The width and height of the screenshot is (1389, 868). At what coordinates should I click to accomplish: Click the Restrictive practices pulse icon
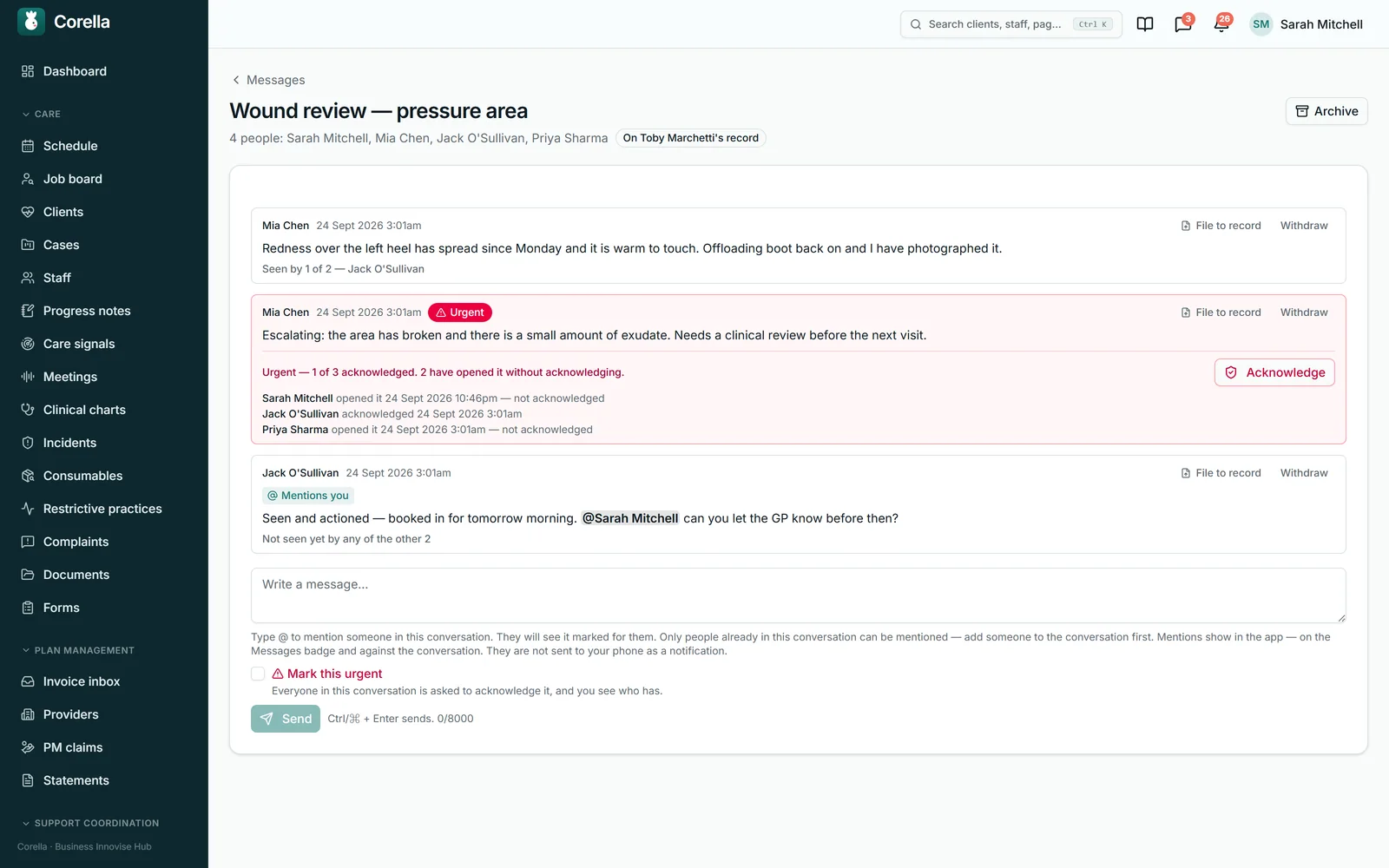click(28, 509)
